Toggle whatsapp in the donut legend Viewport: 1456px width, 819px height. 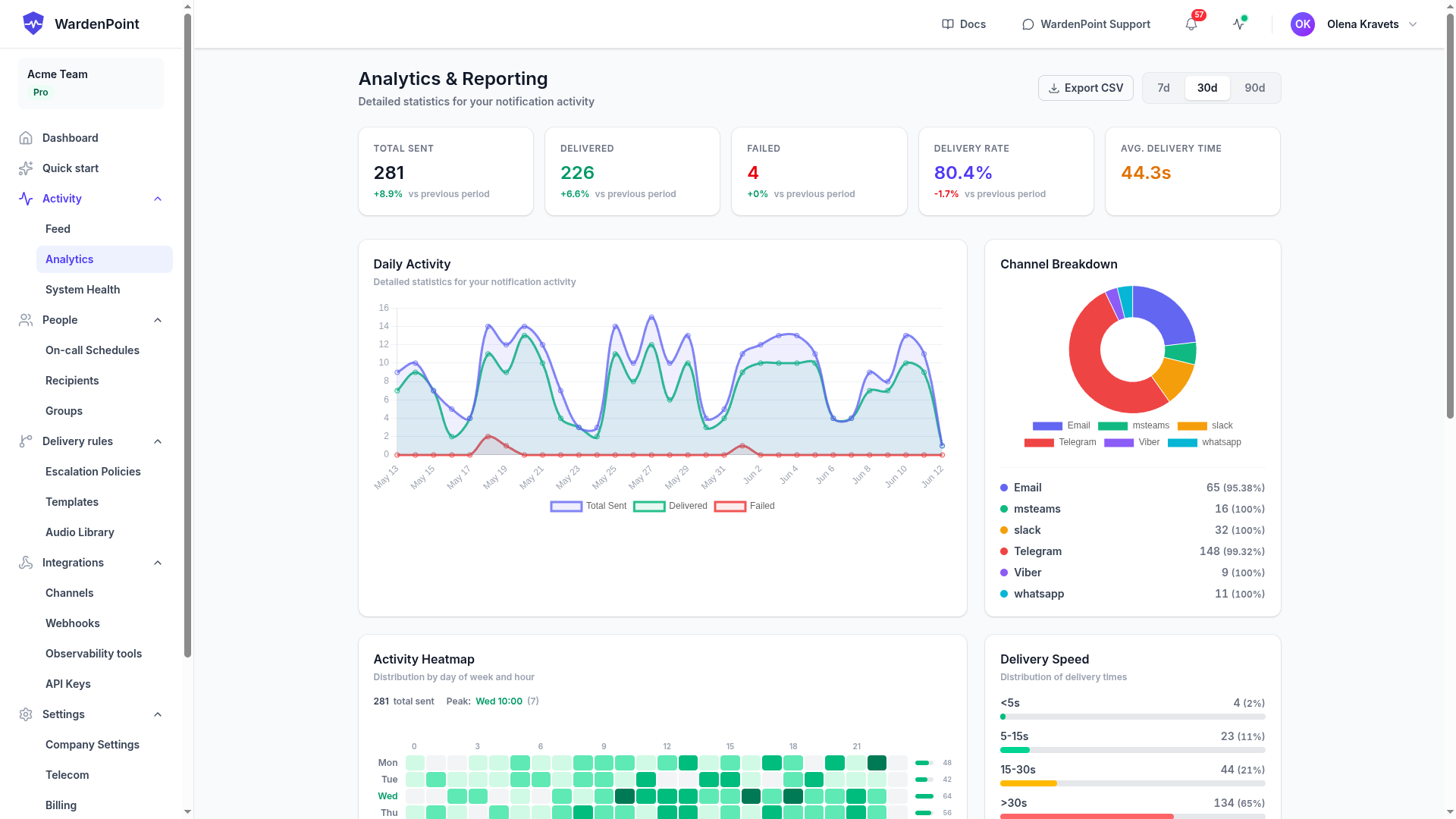[1204, 442]
